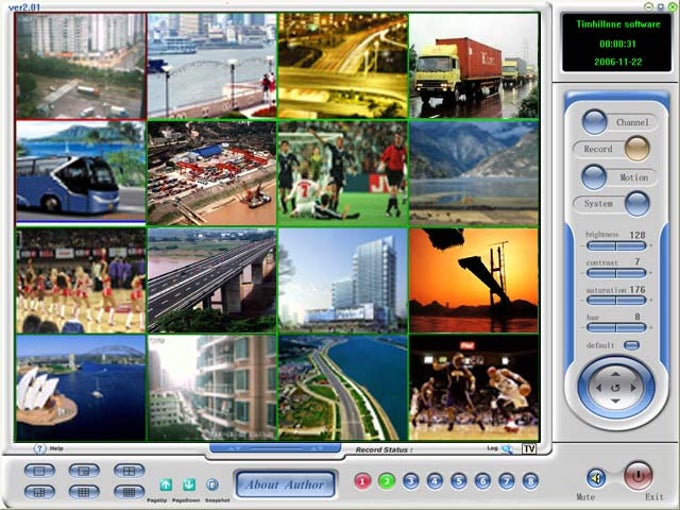Image resolution: width=680 pixels, height=510 pixels.
Task: Open the Log search icon
Action: click(x=507, y=449)
